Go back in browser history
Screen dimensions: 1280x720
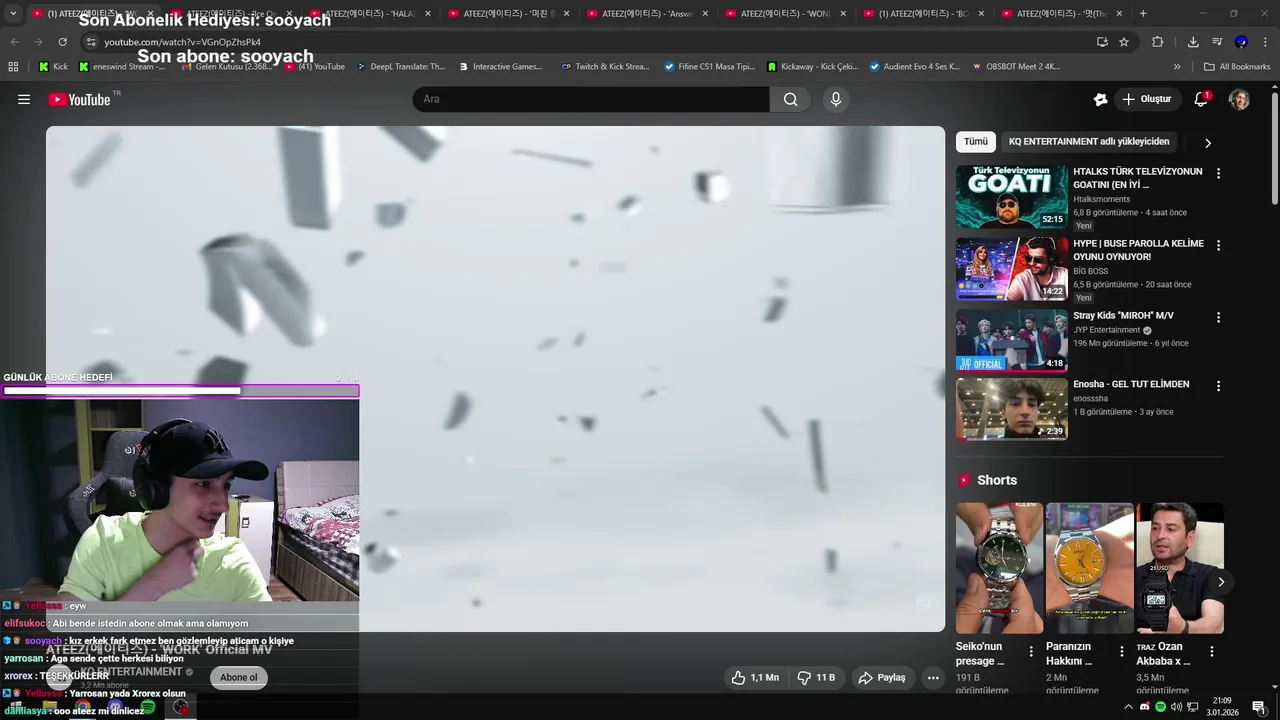14,42
